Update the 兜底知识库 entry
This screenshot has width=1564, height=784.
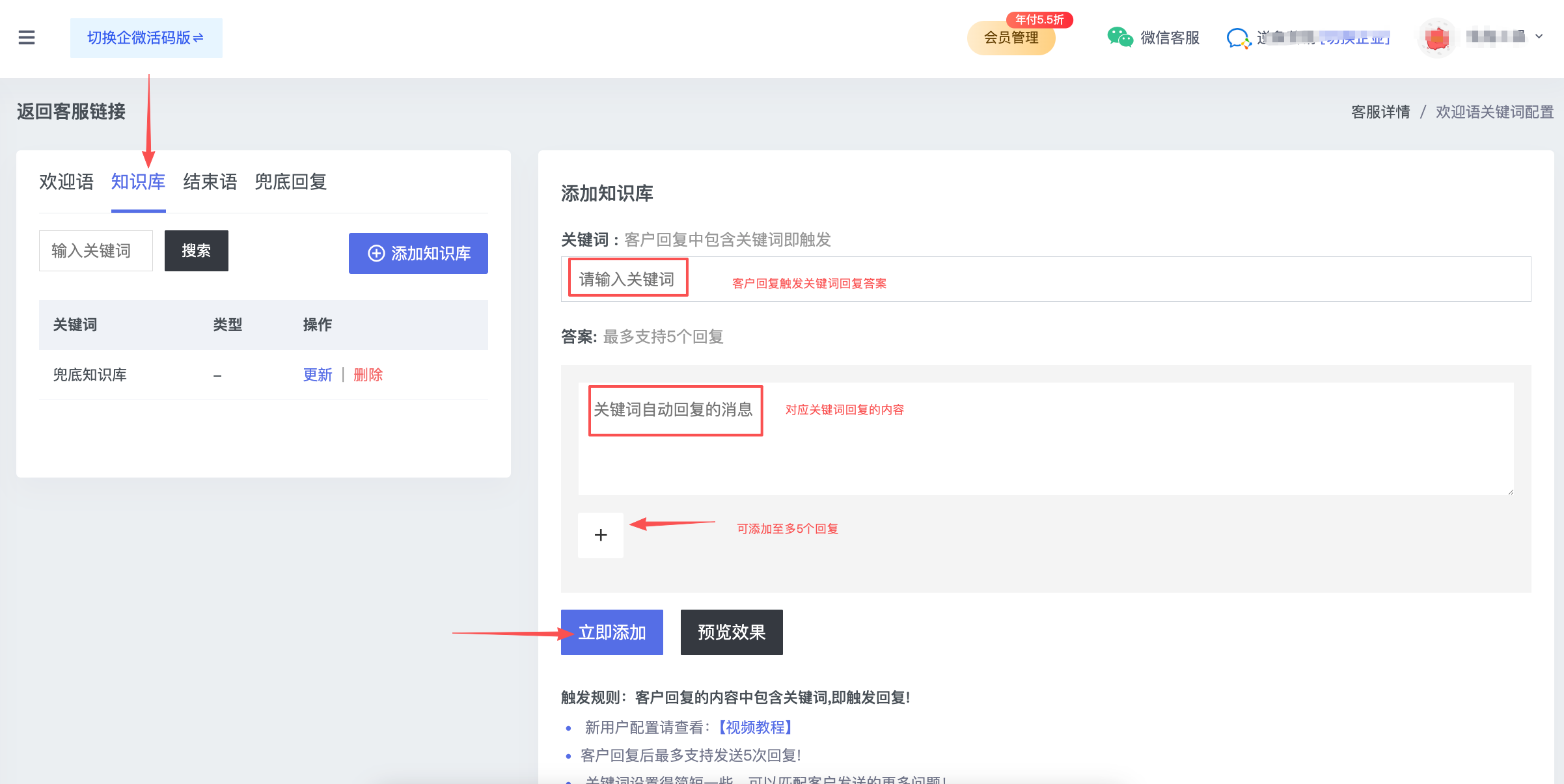318,375
